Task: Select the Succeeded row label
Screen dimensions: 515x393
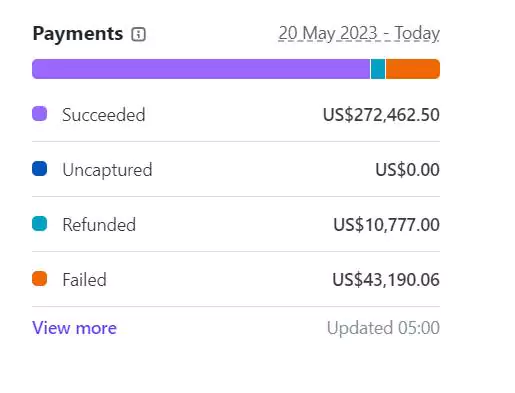Action: pos(104,115)
